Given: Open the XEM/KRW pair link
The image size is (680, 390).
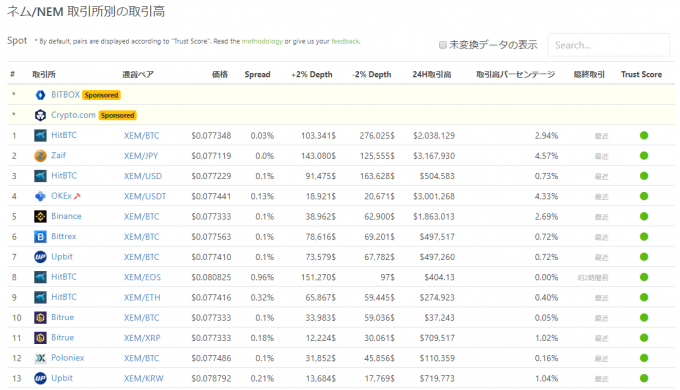Looking at the screenshot, I should click(144, 378).
